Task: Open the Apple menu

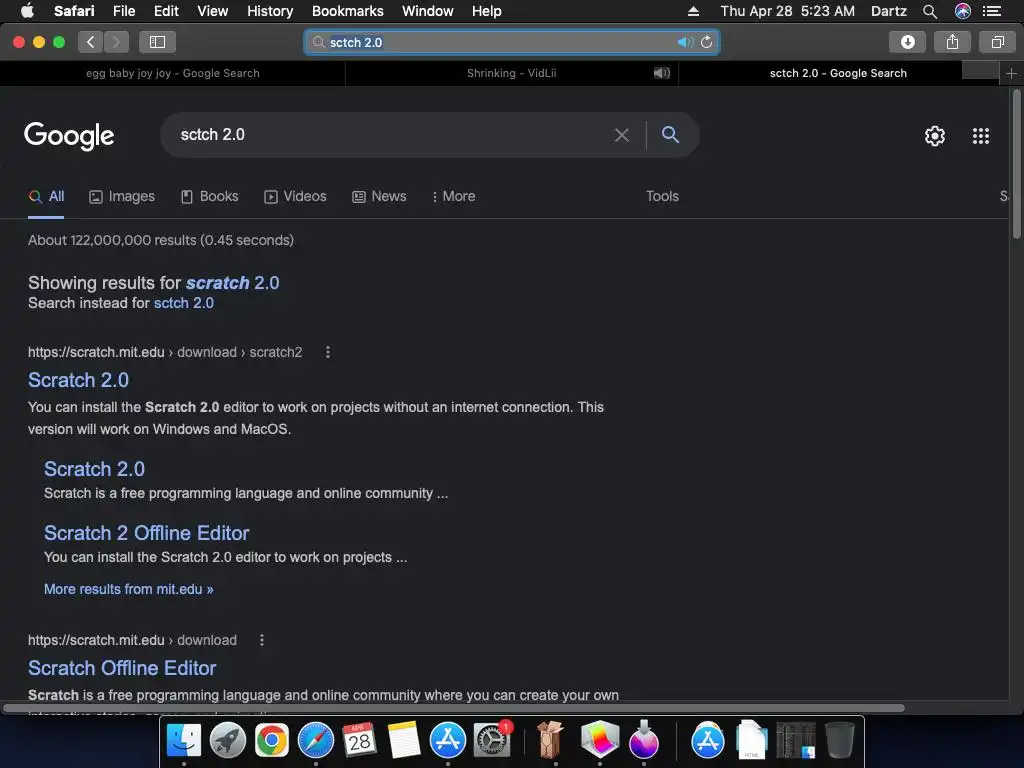Action: point(27,10)
